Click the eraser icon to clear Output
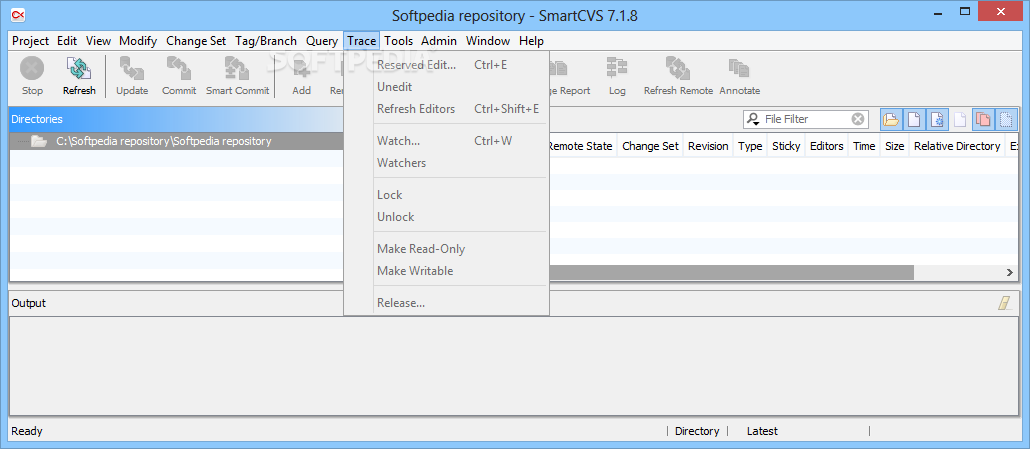1030x449 pixels. point(1004,303)
